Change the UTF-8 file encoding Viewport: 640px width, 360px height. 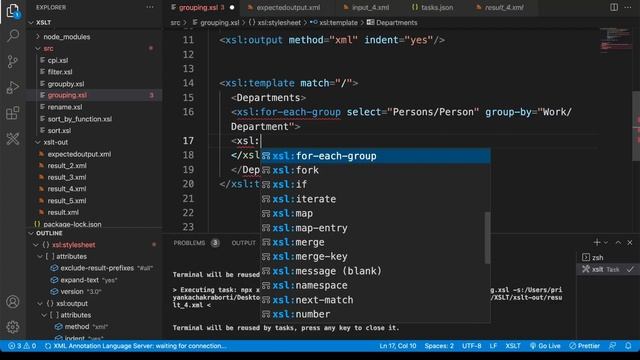[471, 346]
